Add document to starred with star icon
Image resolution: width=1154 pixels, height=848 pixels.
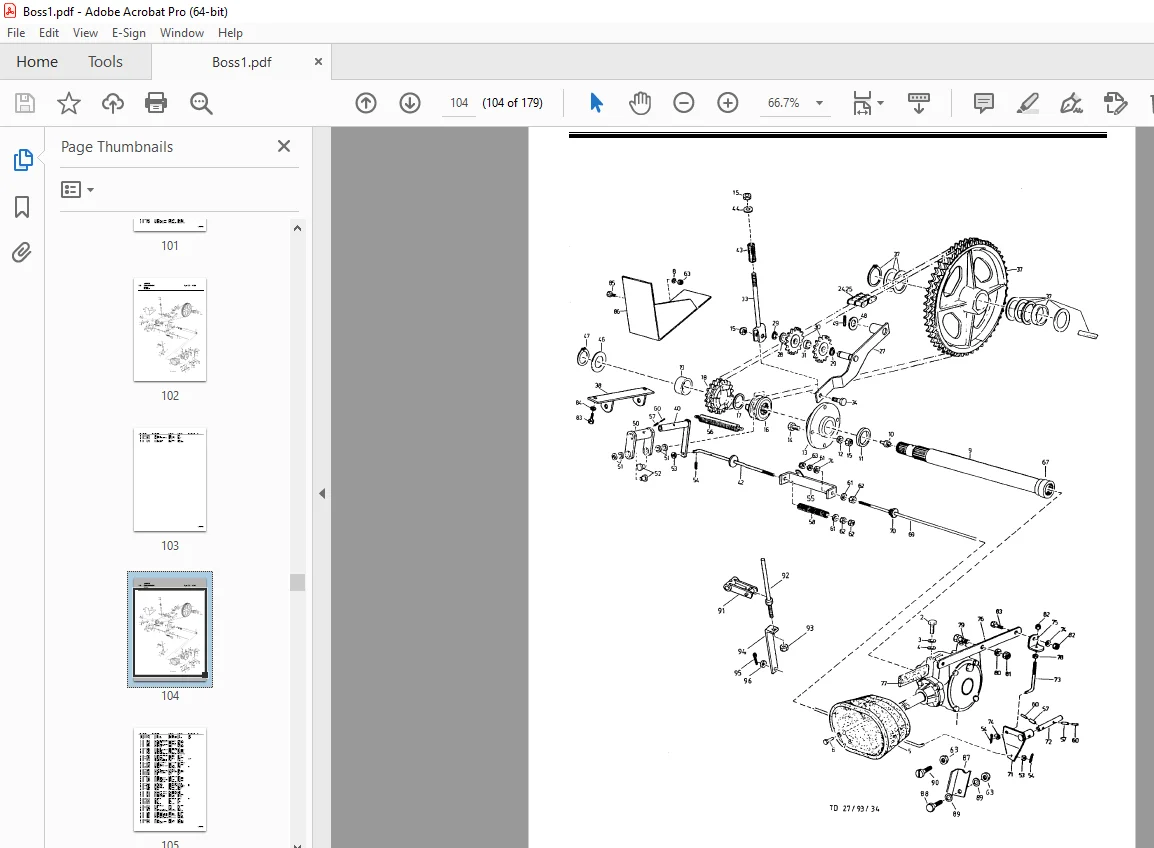[68, 103]
